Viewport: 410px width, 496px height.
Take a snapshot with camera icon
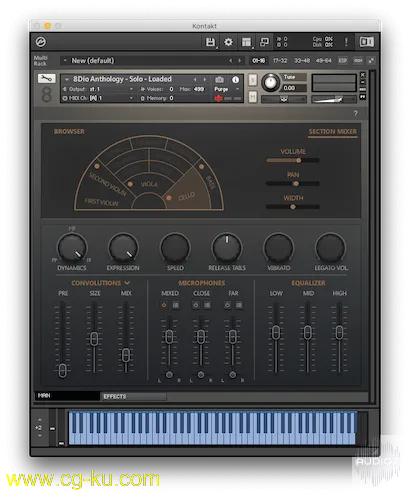pyautogui.click(x=219, y=80)
